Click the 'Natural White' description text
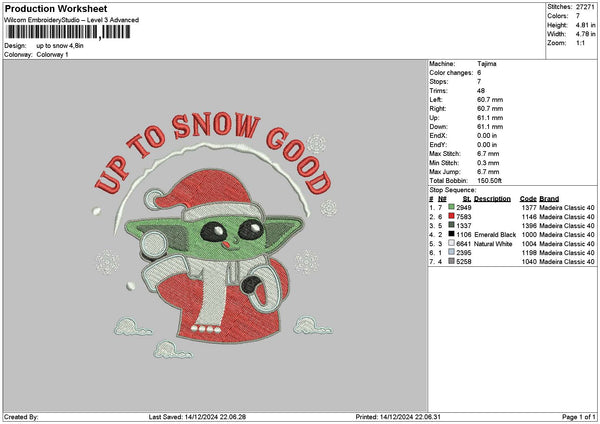600x424 pixels. pyautogui.click(x=493, y=244)
